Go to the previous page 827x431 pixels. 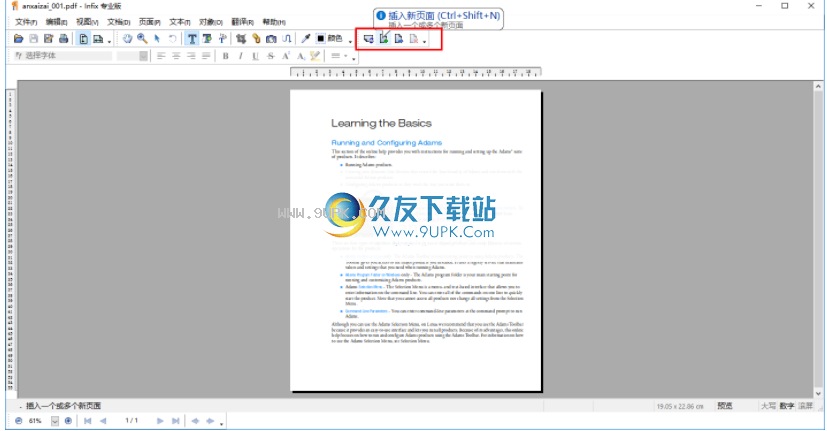click(x=103, y=420)
